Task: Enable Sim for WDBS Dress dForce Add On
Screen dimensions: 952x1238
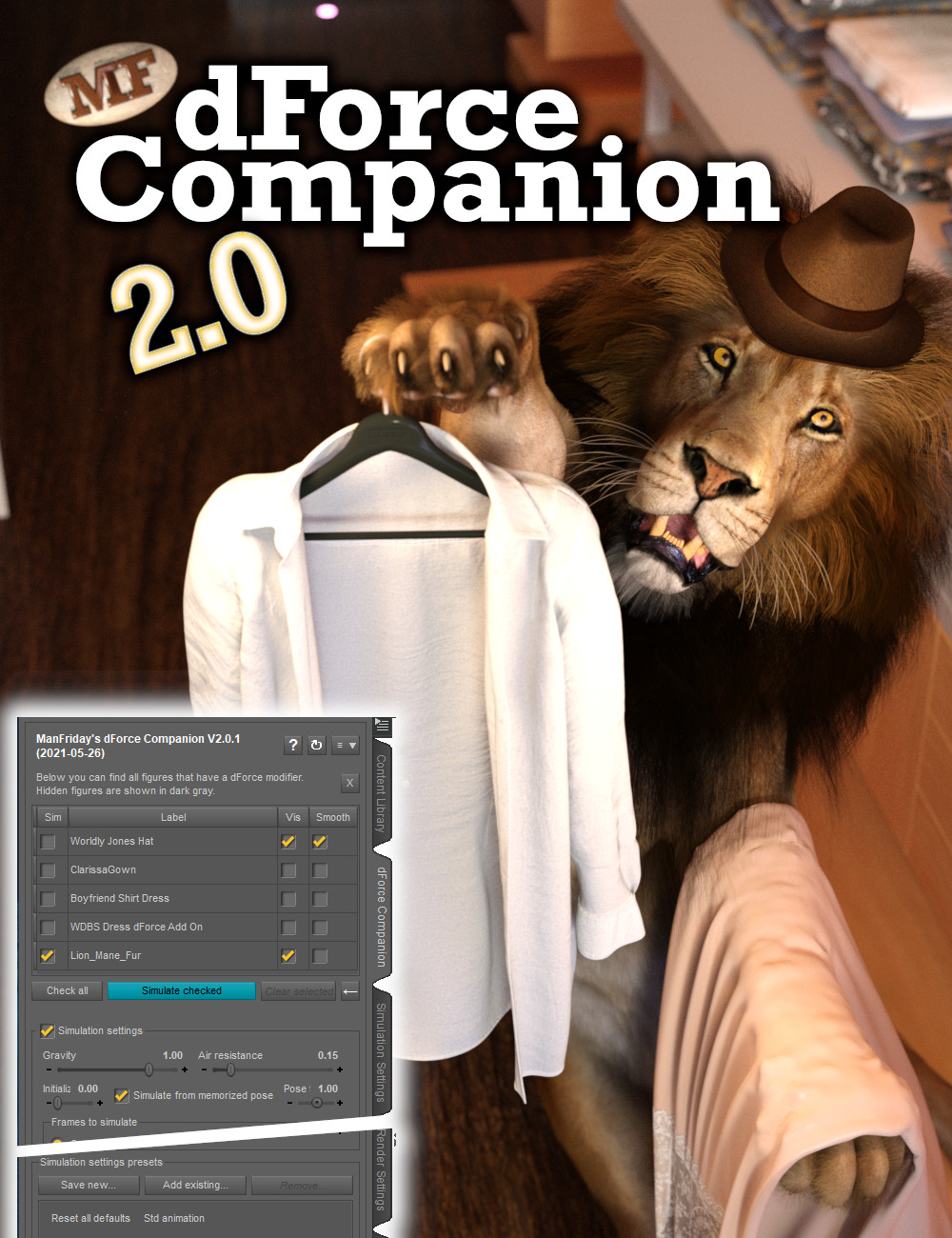Action: coord(48,928)
